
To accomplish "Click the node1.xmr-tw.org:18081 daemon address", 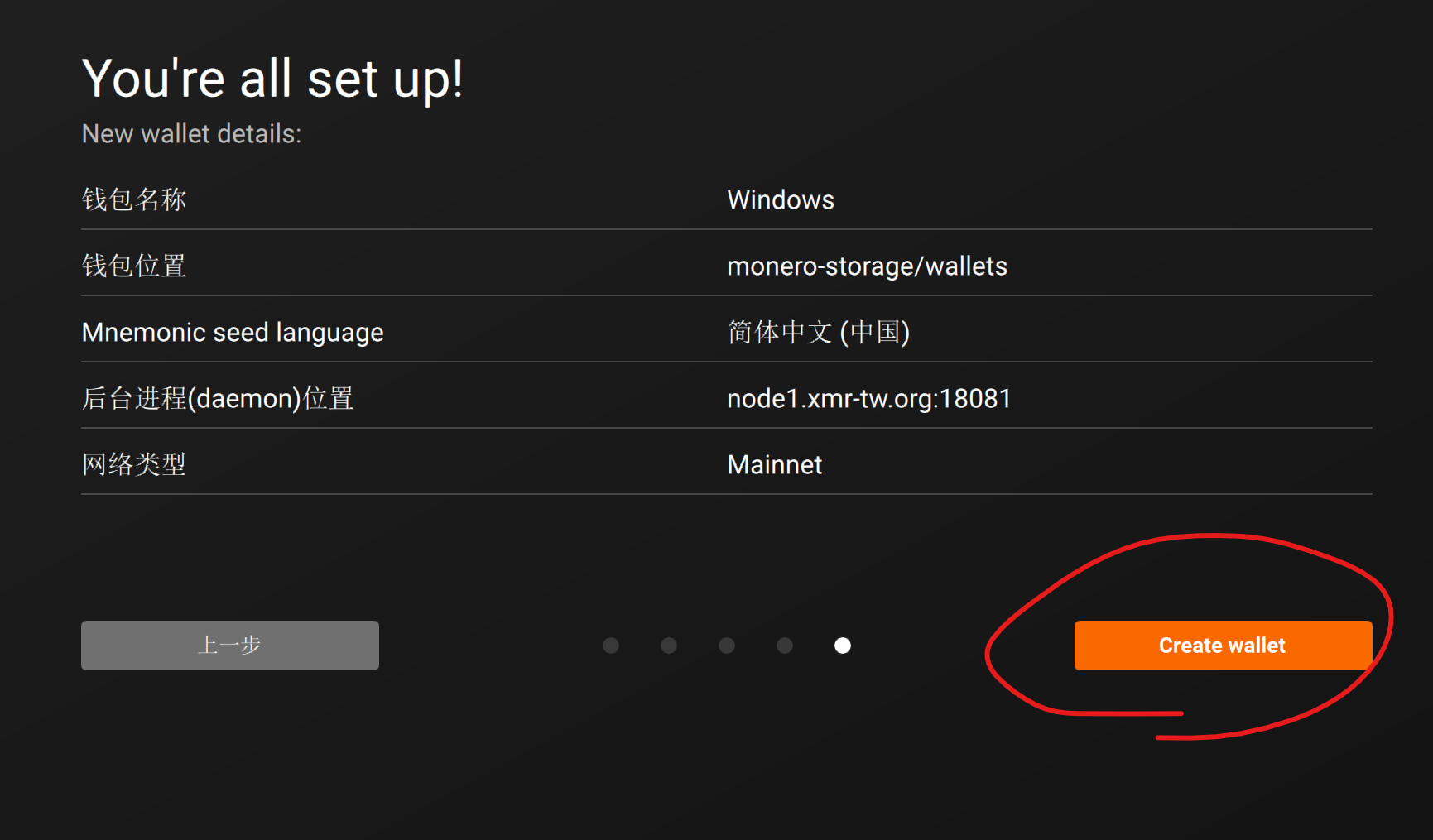I will pyautogui.click(x=868, y=398).
